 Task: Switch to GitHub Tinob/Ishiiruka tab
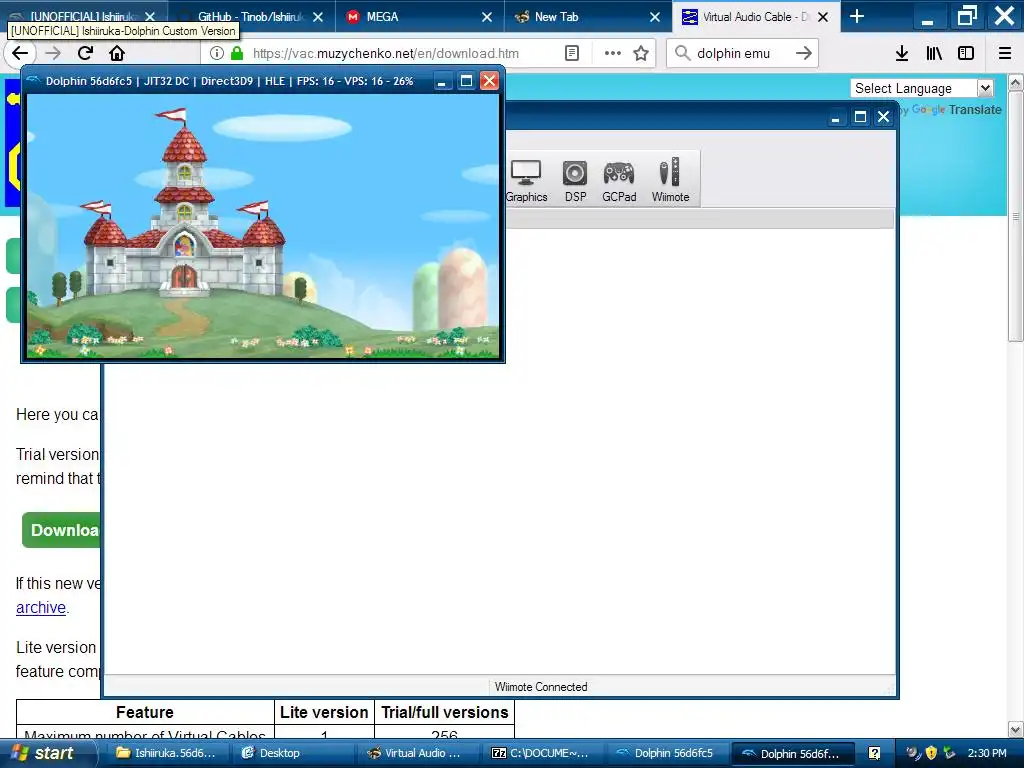(x=251, y=17)
